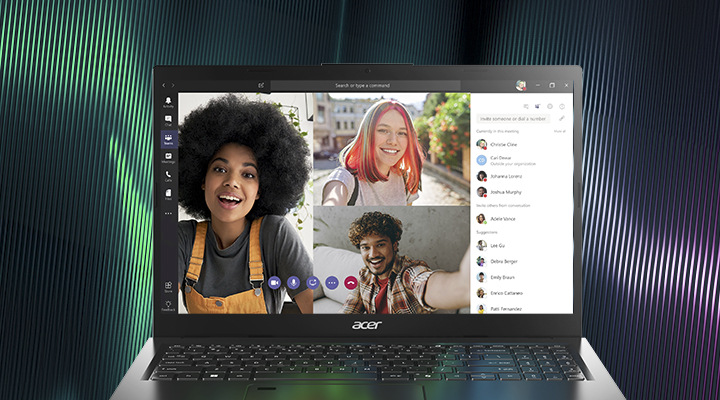
Task: Hang up with the red end call button
Action: click(x=351, y=283)
